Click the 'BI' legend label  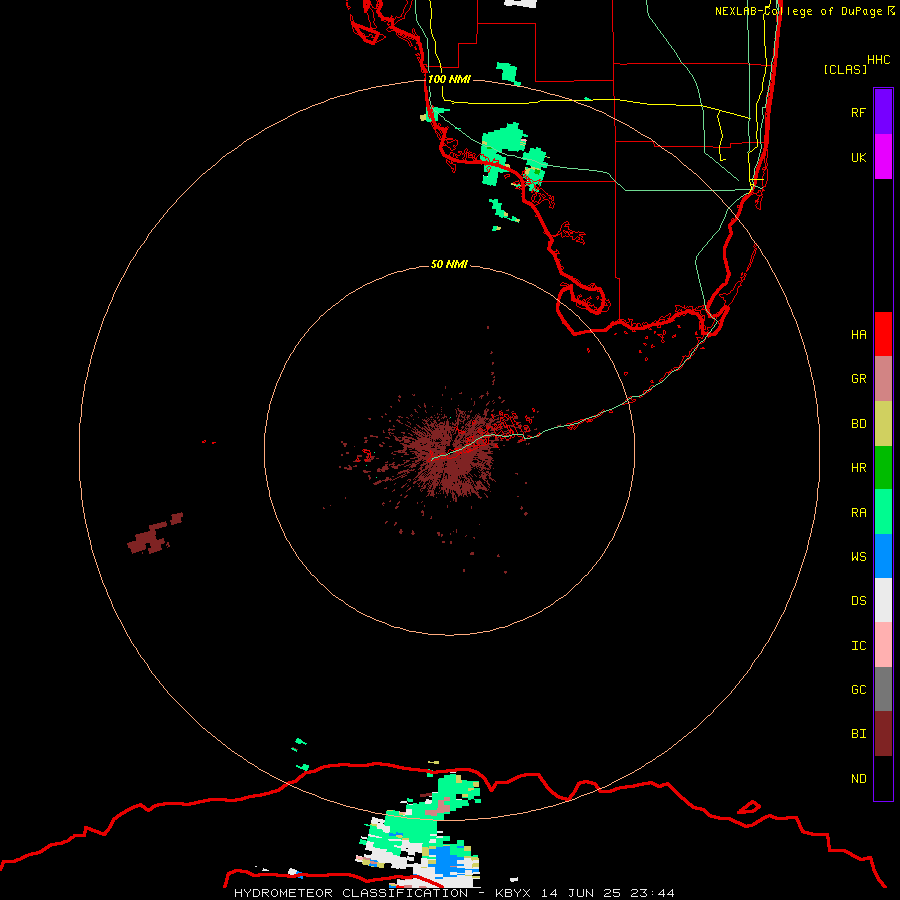click(x=858, y=734)
